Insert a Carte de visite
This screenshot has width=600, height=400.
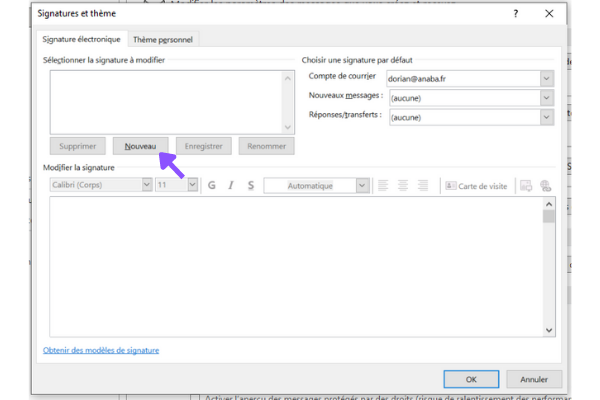tap(476, 186)
